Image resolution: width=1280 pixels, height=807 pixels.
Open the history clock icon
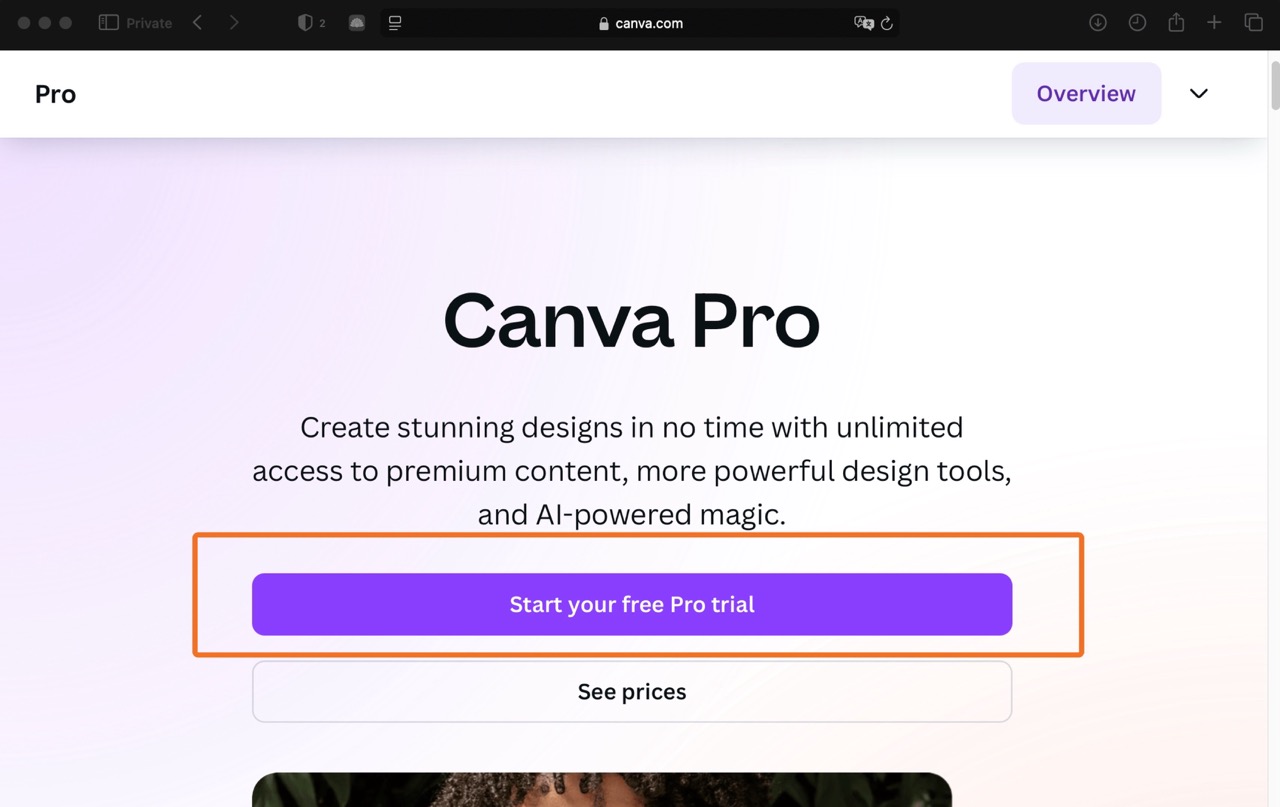point(1137,23)
